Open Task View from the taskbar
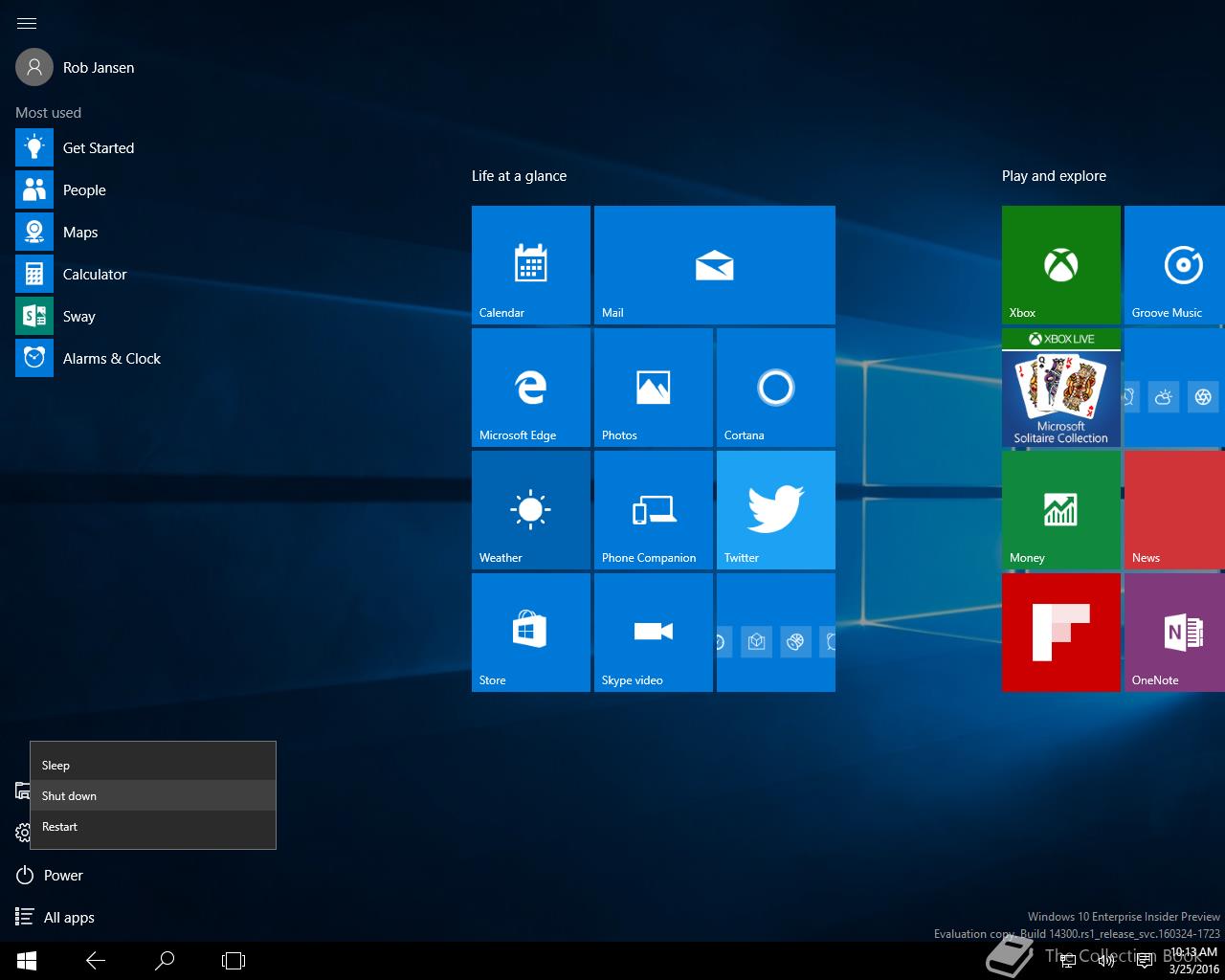Image resolution: width=1225 pixels, height=980 pixels. [x=234, y=961]
